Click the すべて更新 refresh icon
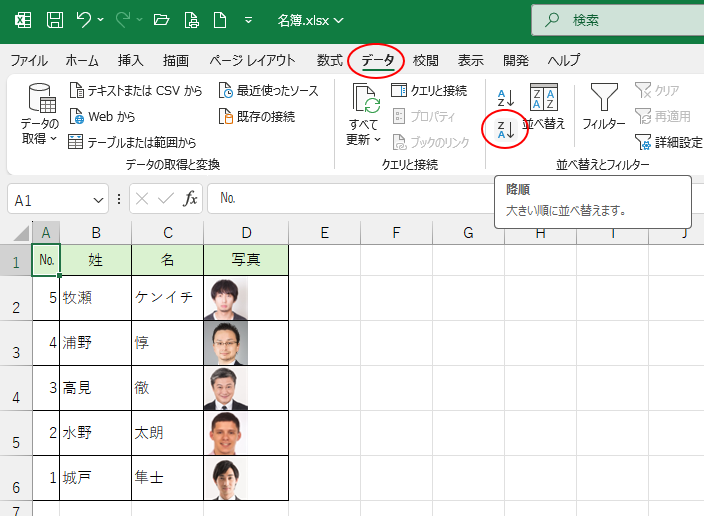Image resolution: width=704 pixels, height=516 pixels. click(x=365, y=98)
